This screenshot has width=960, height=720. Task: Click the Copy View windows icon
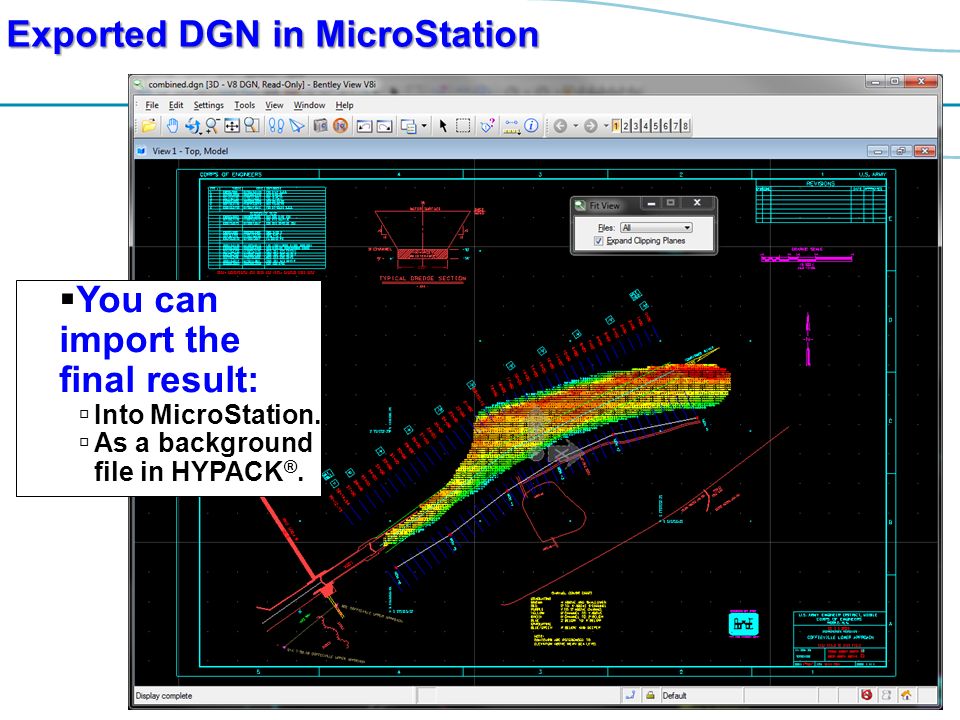408,126
